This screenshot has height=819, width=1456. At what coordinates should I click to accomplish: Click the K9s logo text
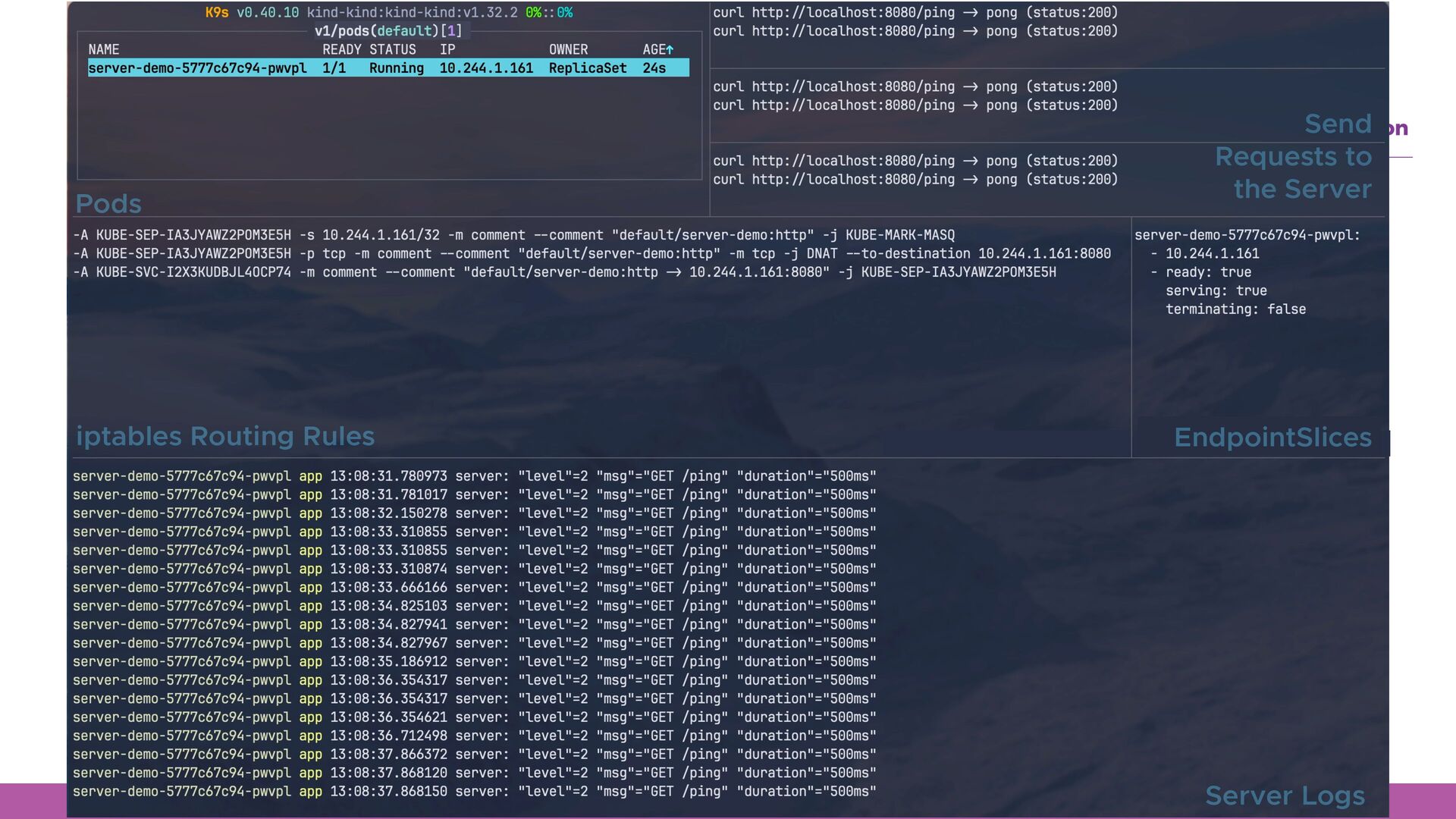click(x=216, y=13)
